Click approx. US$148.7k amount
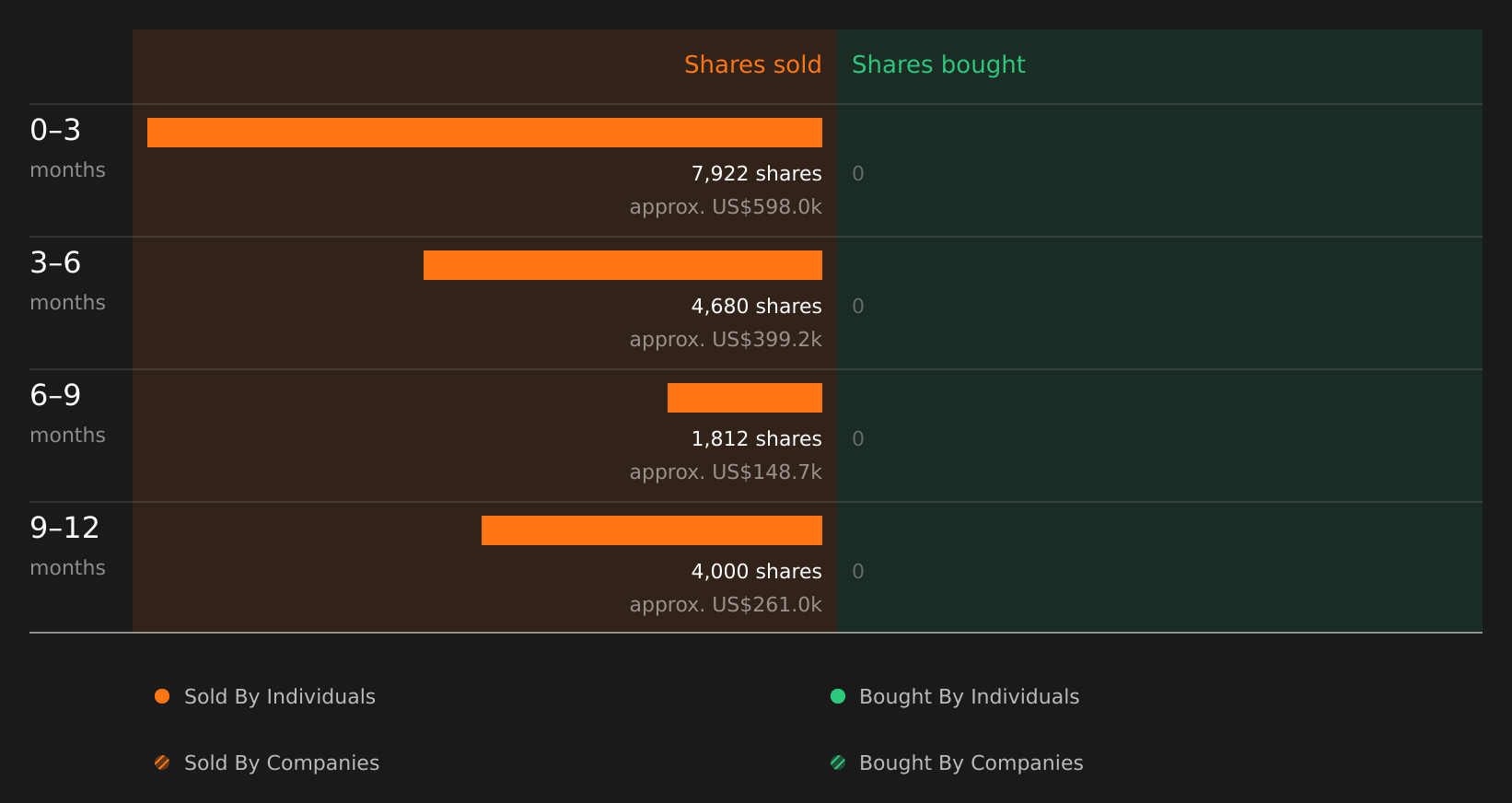Viewport: 1512px width, 803px height. coord(726,472)
